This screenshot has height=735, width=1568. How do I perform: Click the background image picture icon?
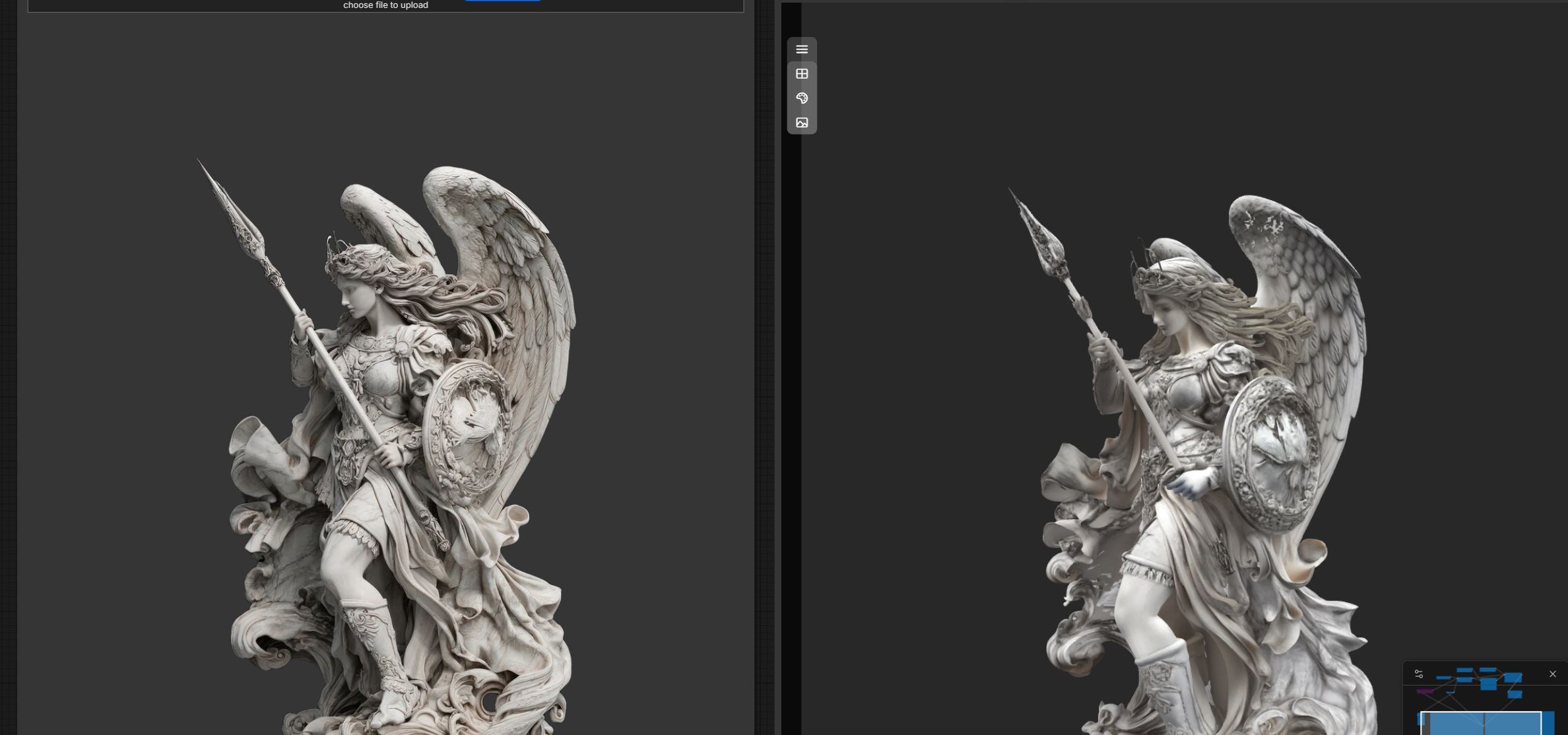(802, 123)
